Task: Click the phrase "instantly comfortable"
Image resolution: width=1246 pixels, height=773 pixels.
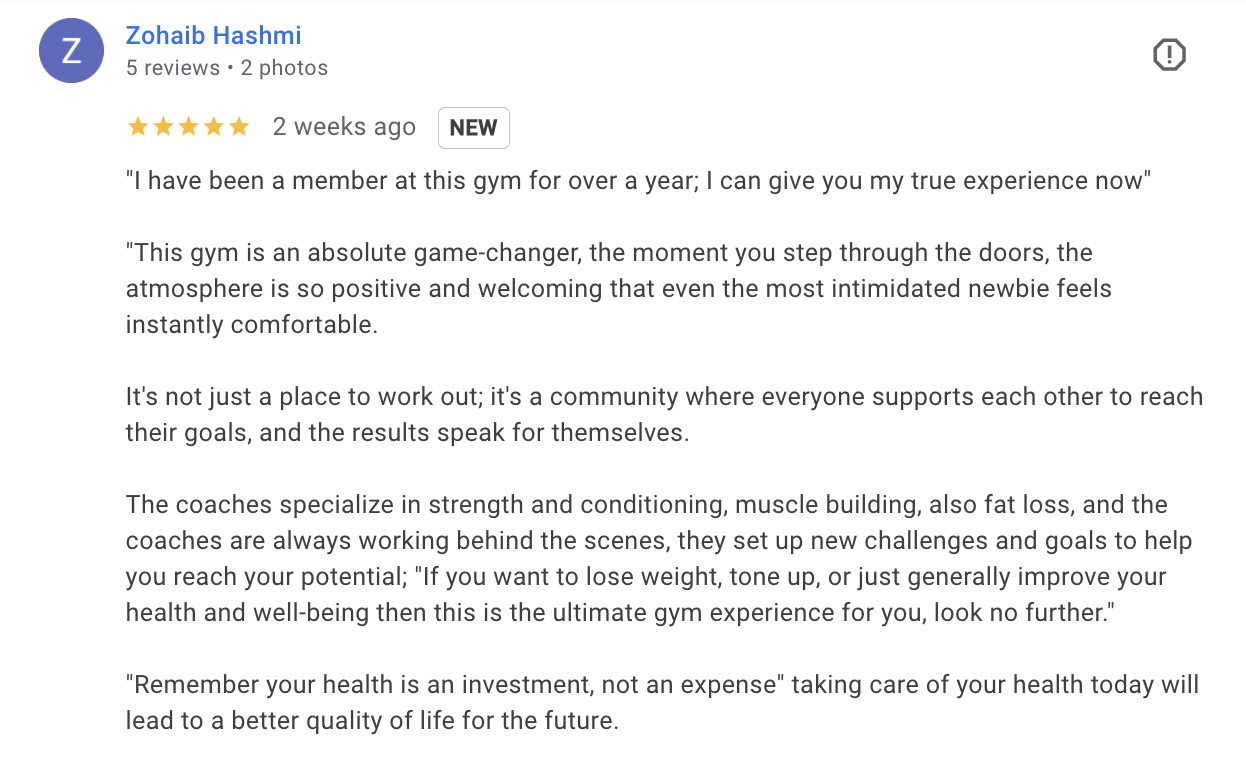Action: pos(251,326)
